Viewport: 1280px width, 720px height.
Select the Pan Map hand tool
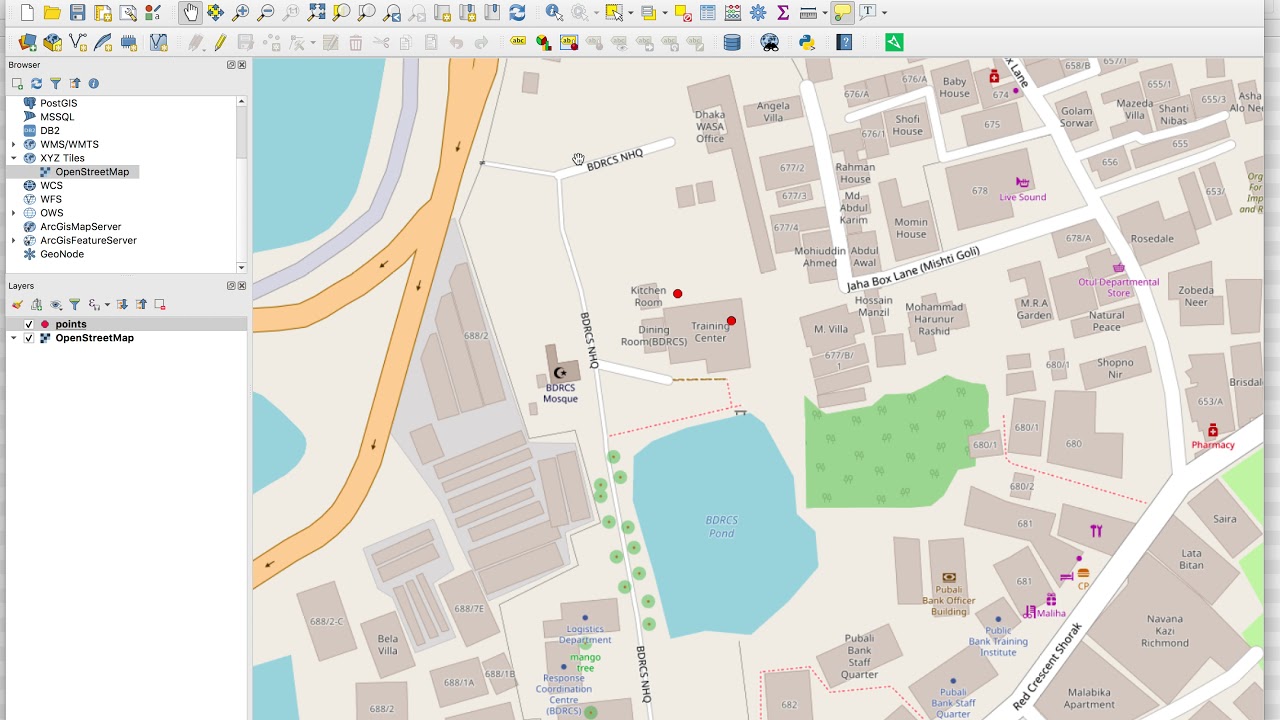point(190,13)
